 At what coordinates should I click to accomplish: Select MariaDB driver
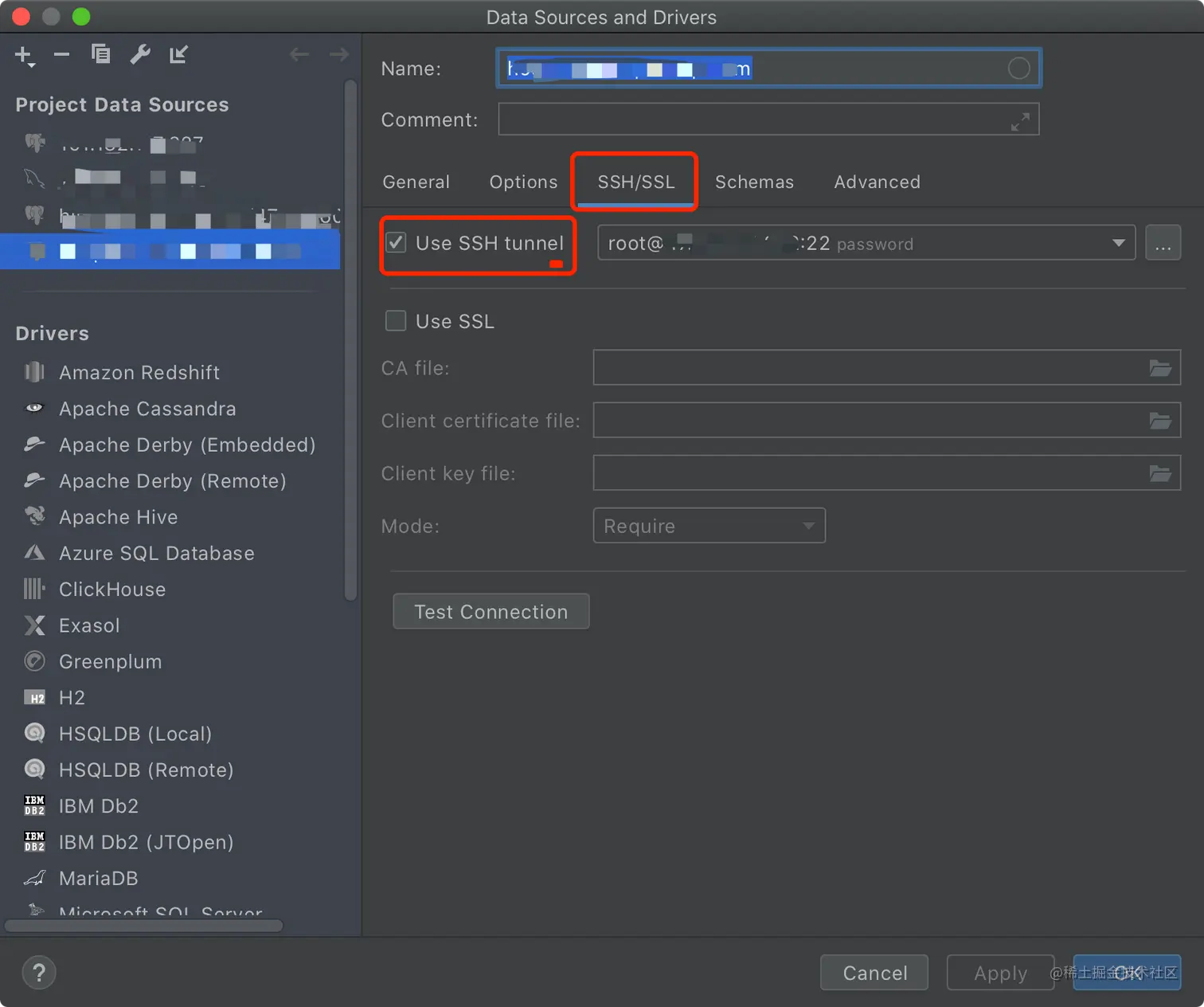[99, 878]
